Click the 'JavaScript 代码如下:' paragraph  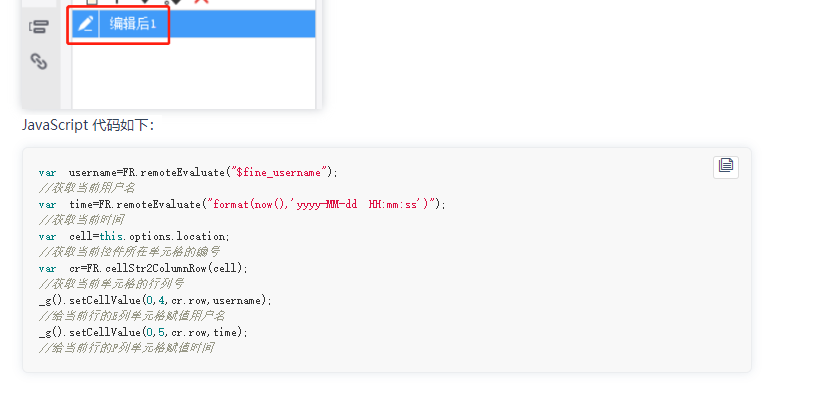point(88,126)
